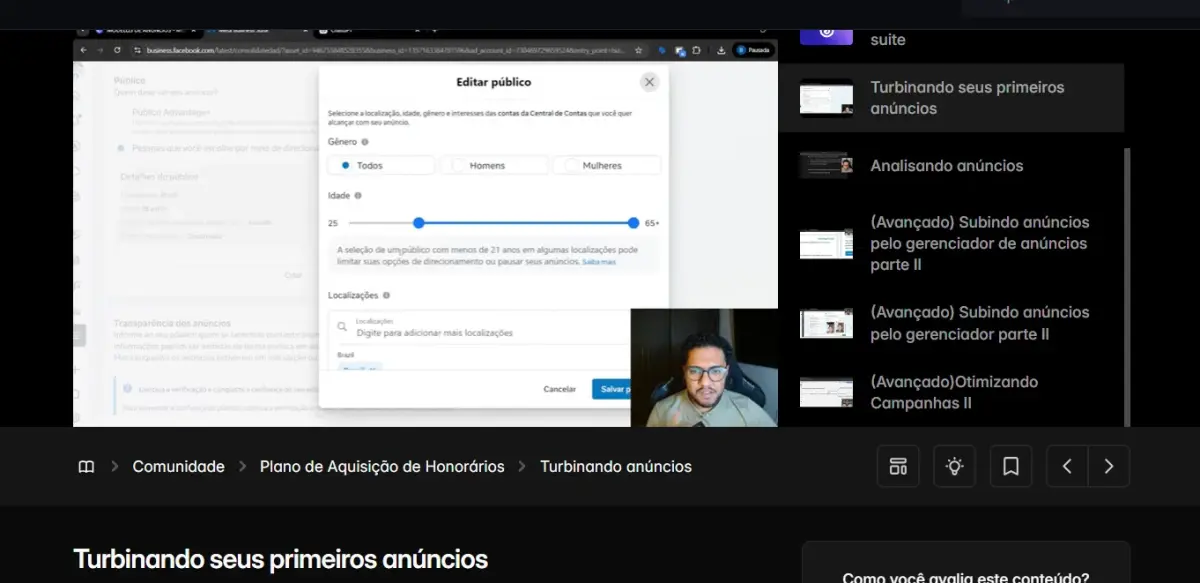Viewport: 1200px width, 583px height.
Task: Open lesson Turbinando seus primeiros anúncios
Action: 951,98
